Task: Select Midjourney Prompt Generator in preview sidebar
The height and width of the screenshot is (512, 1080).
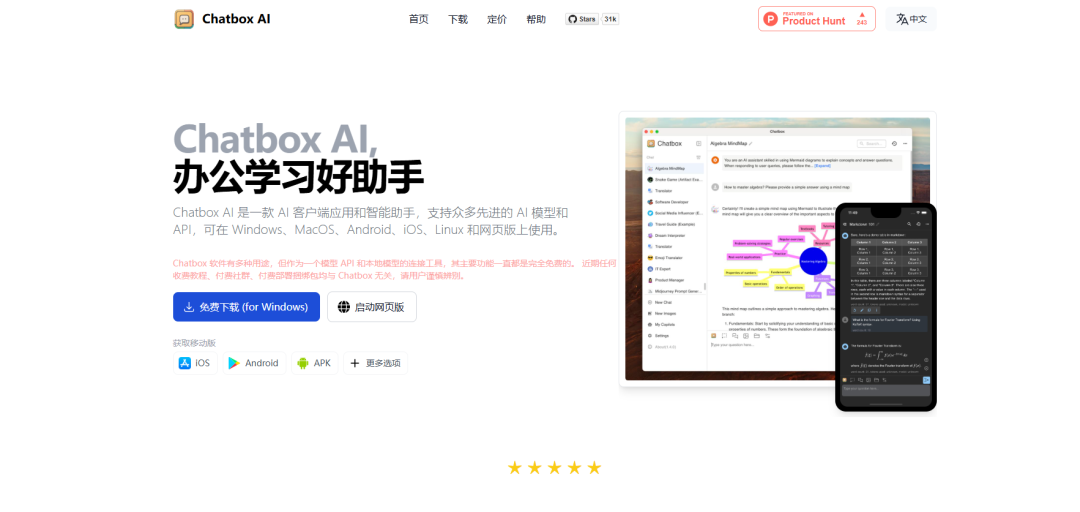Action: tap(674, 291)
